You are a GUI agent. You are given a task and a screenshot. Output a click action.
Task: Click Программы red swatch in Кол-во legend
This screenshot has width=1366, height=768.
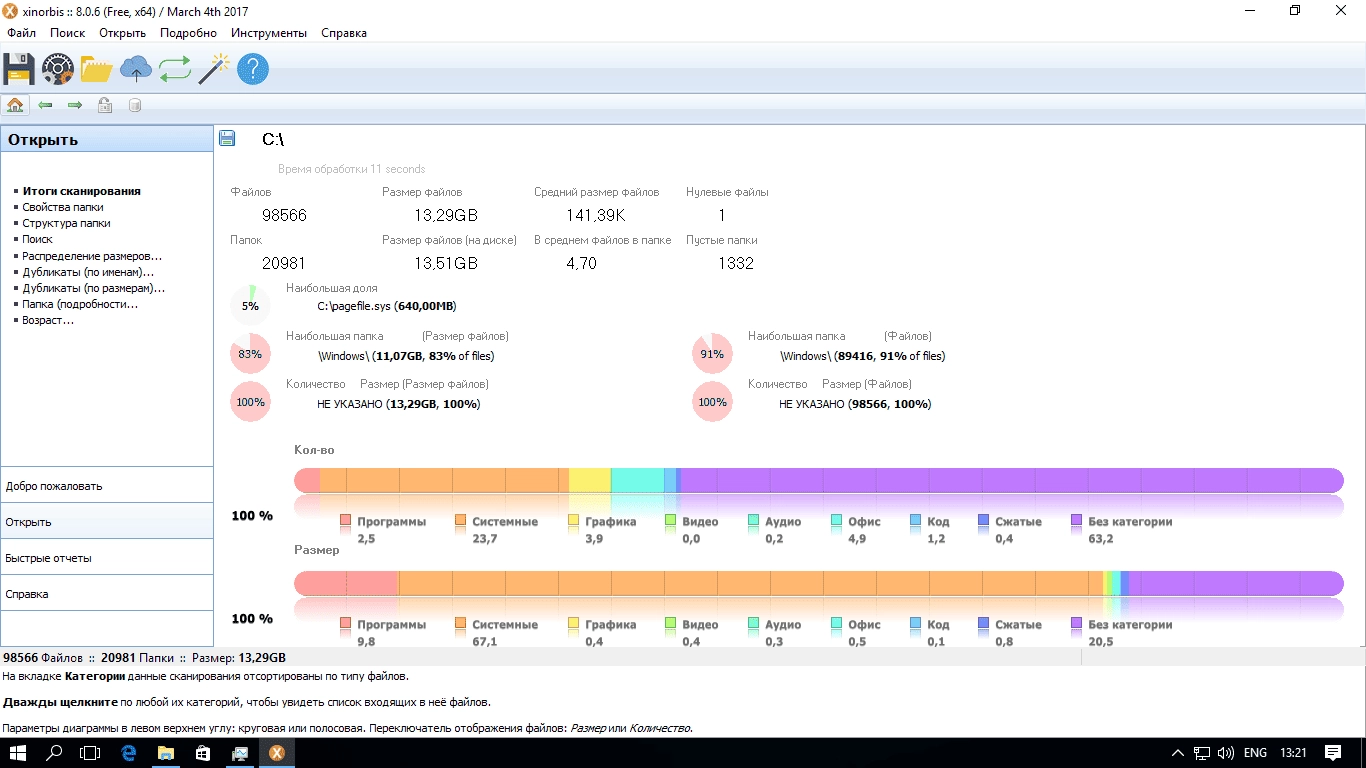[346, 521]
